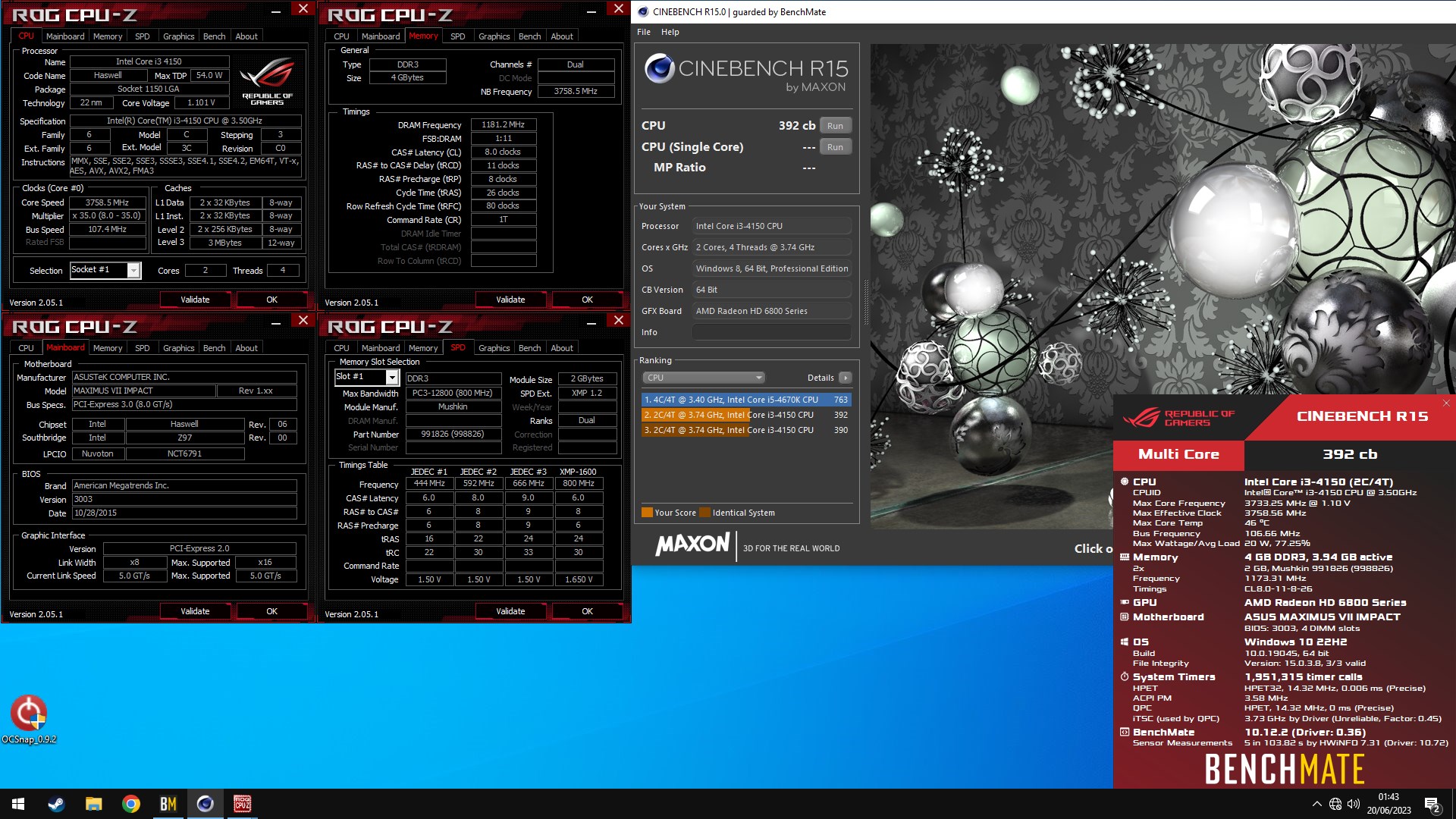Open Bench tab in CPU-Z SPD window
This screenshot has width=1456, height=819.
pyautogui.click(x=529, y=348)
